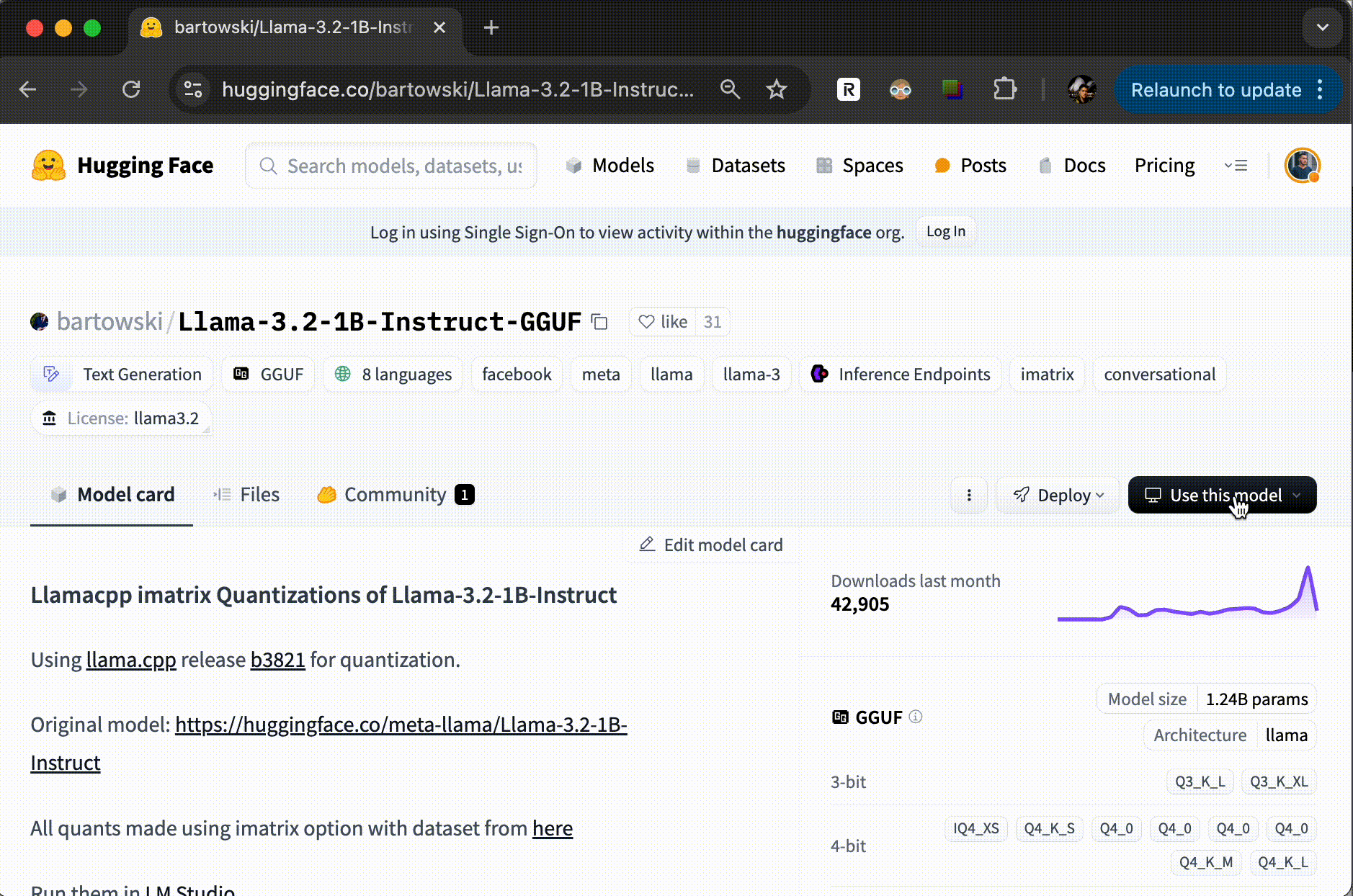Click the Log In button
The width and height of the screenshot is (1353, 896).
point(945,232)
